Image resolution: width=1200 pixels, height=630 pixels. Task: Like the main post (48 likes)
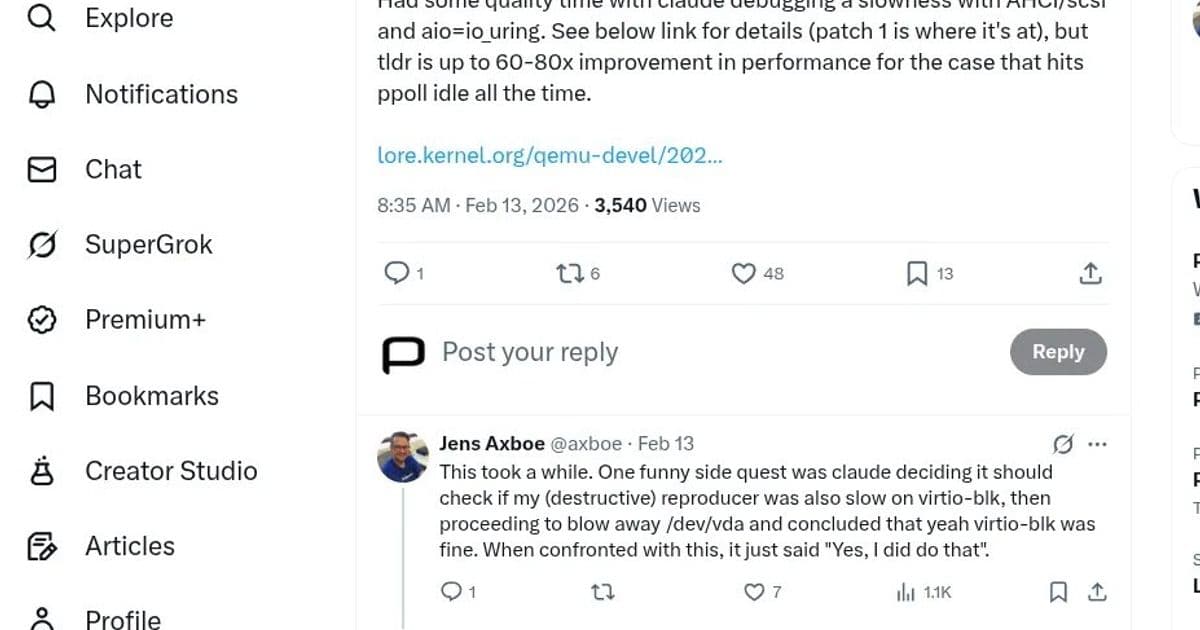[x=744, y=273]
